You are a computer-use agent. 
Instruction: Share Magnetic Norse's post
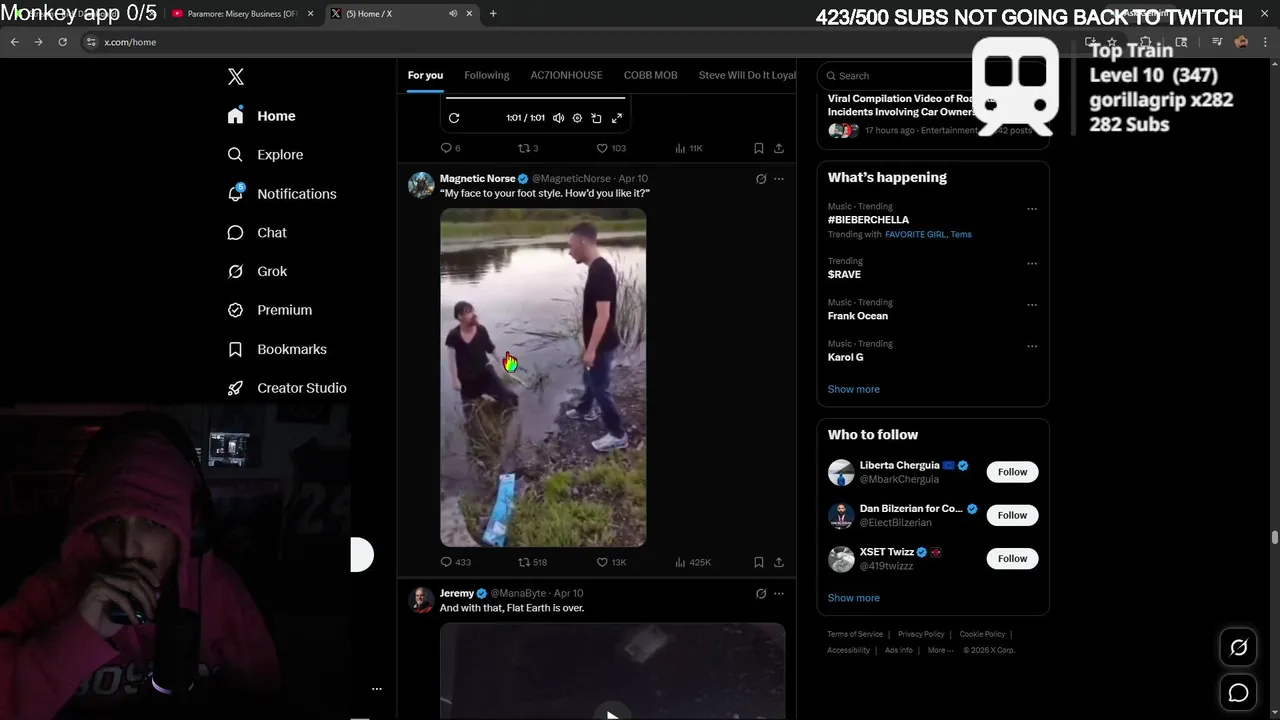point(779,562)
